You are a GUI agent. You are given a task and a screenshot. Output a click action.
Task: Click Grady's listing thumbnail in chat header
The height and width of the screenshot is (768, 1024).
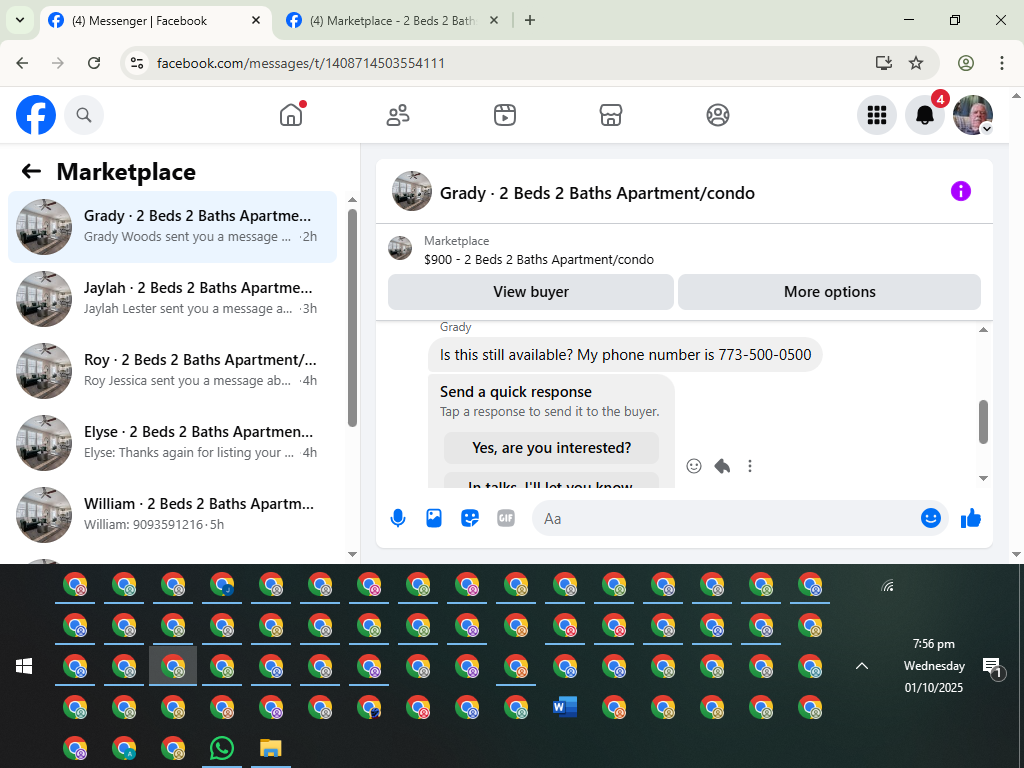411,191
